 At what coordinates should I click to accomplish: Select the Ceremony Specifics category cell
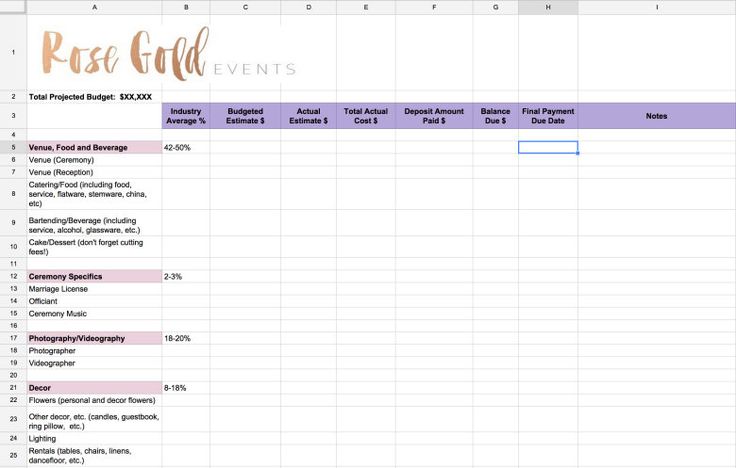(x=94, y=276)
